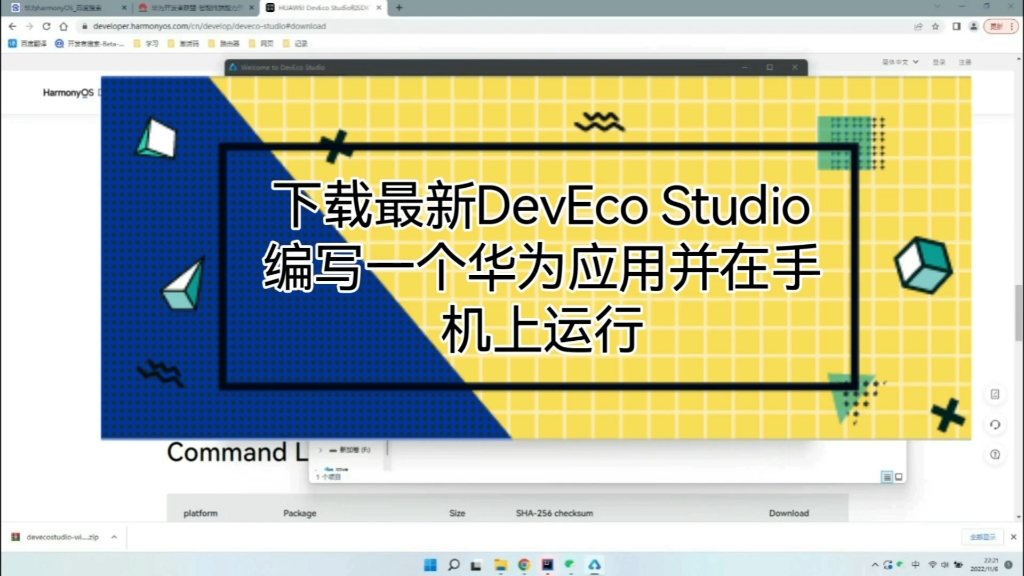The image size is (1024, 576).
Task: Click the HarmonyOS site logo
Action: click(68, 93)
